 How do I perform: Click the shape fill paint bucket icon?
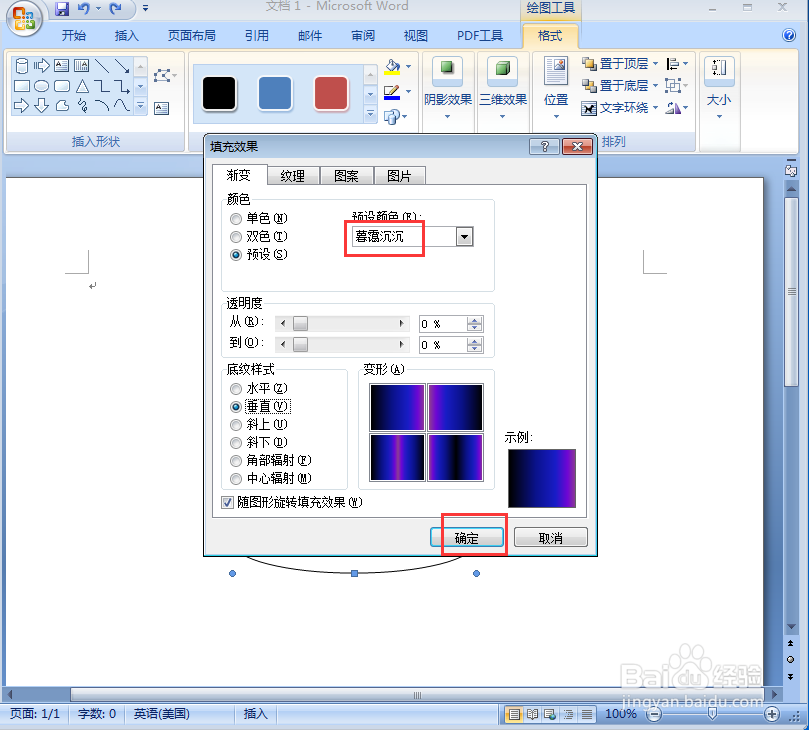click(x=392, y=67)
